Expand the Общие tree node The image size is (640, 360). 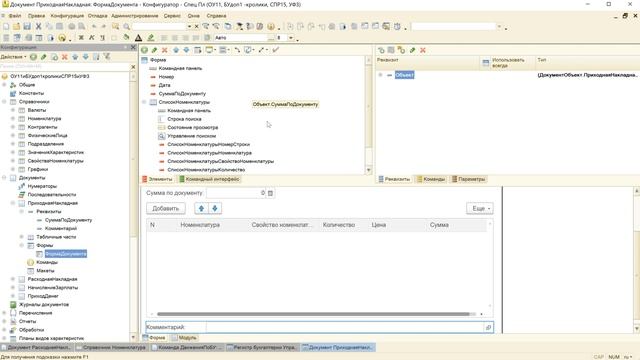pyautogui.click(x=4, y=85)
